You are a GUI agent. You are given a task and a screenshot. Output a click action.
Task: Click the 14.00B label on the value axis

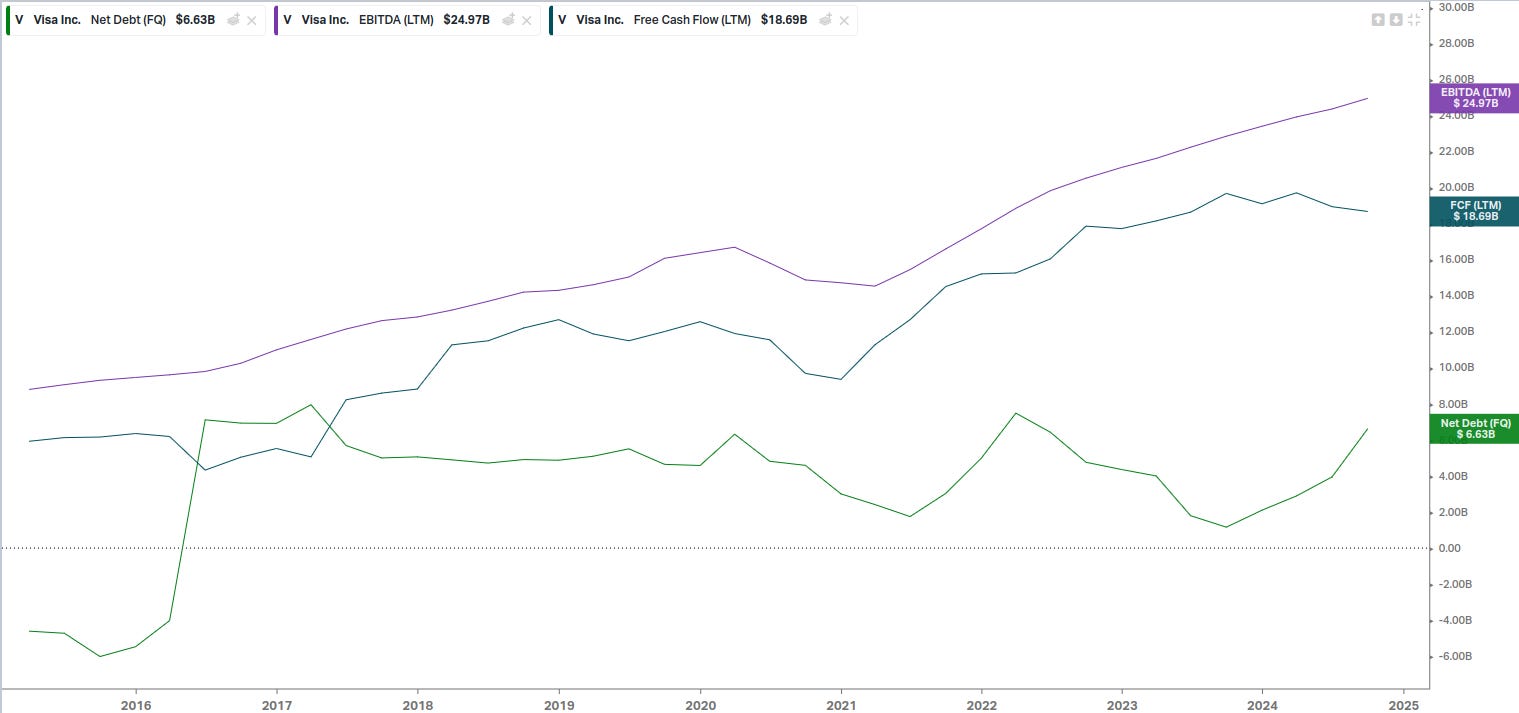pos(1456,295)
